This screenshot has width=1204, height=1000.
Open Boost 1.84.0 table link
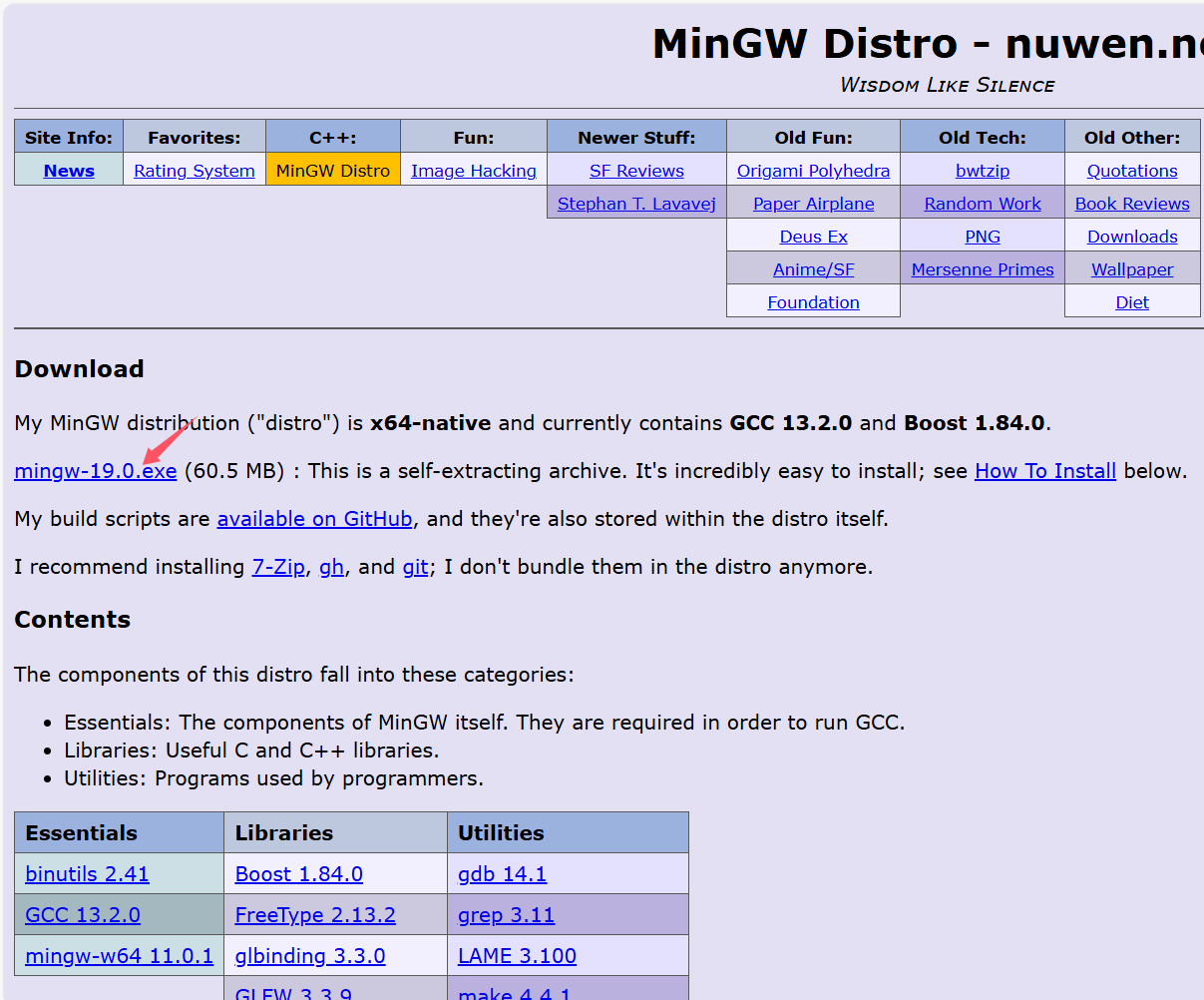click(299, 874)
